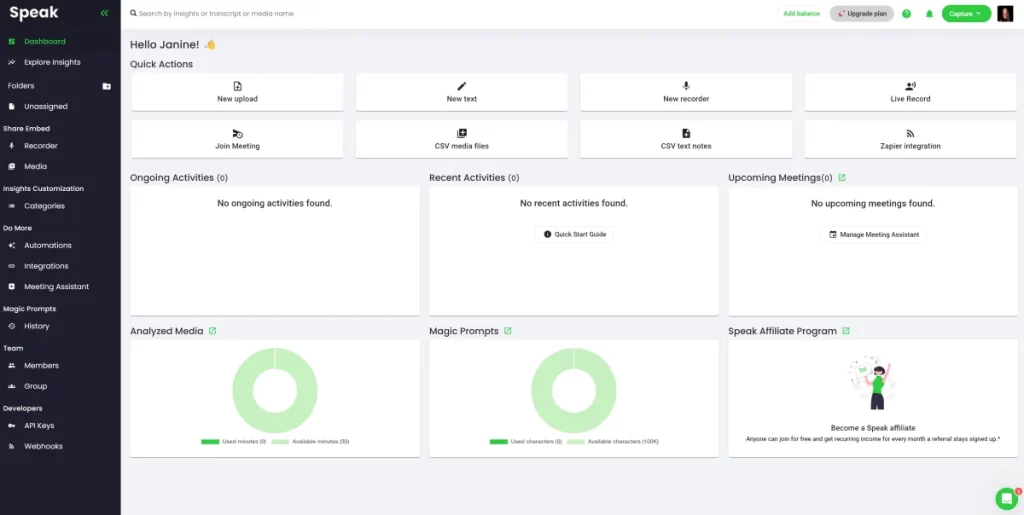This screenshot has width=1024, height=515.
Task: Open the user profile avatar
Action: [1005, 14]
